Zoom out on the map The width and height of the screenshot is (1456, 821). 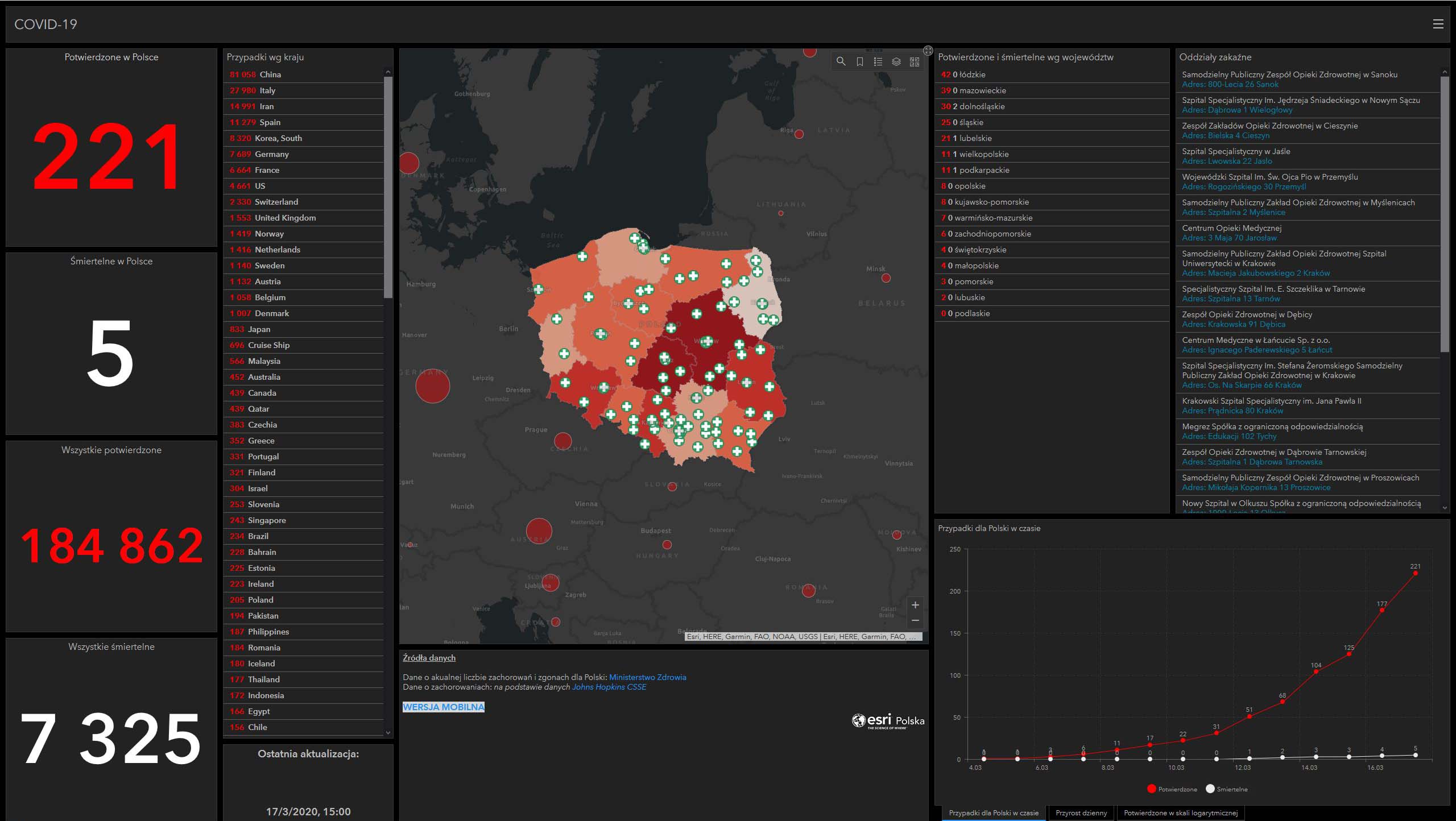[915, 620]
